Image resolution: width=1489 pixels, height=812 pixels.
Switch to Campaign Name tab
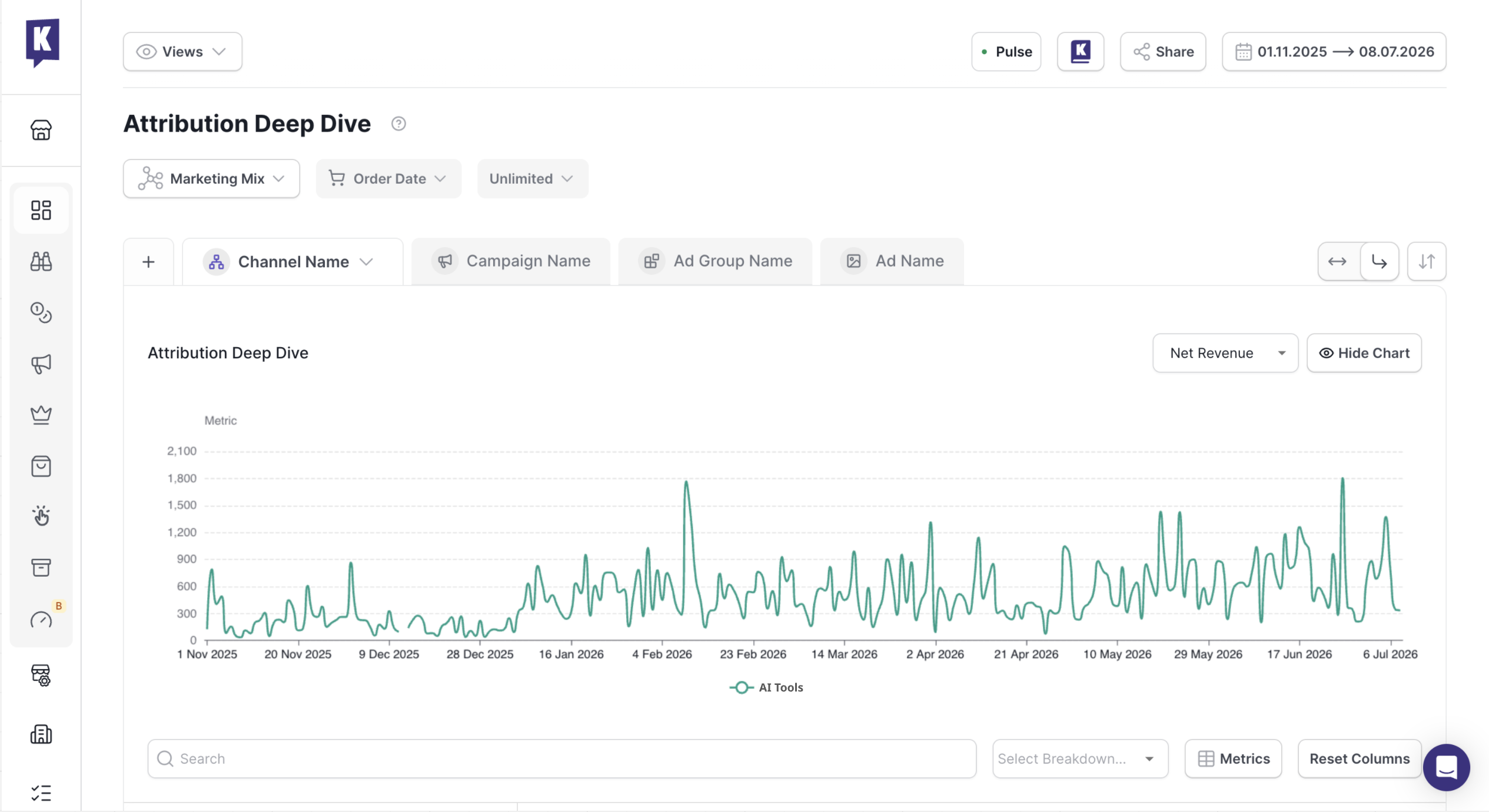tap(510, 261)
